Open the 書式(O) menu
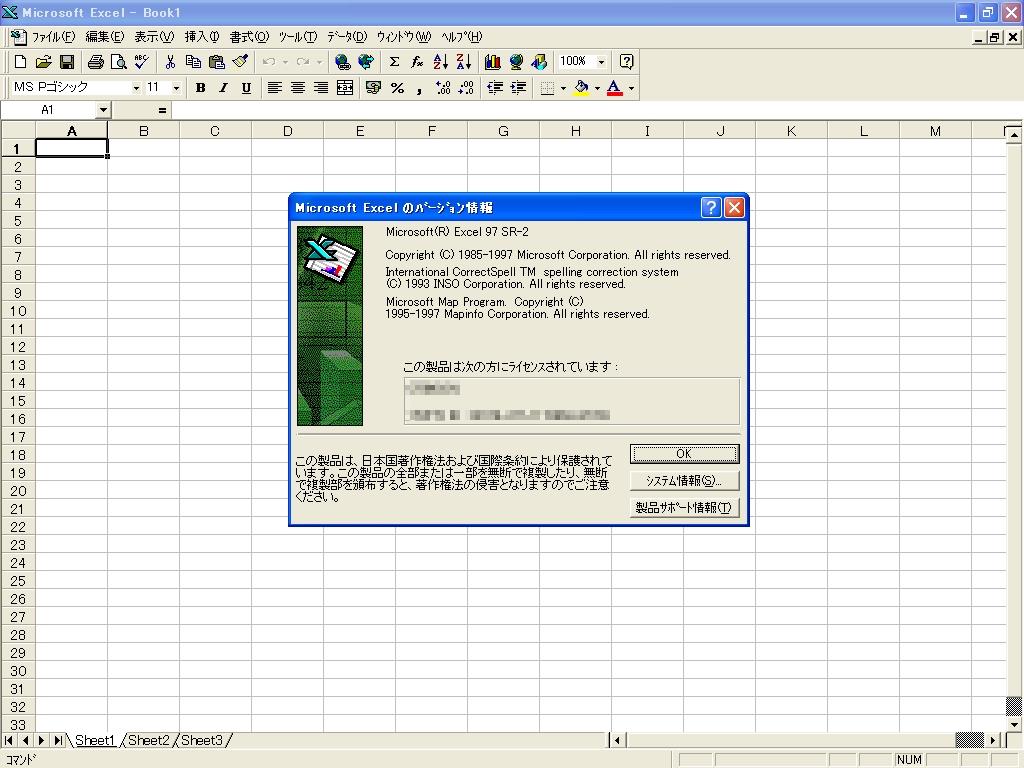 pyautogui.click(x=249, y=37)
